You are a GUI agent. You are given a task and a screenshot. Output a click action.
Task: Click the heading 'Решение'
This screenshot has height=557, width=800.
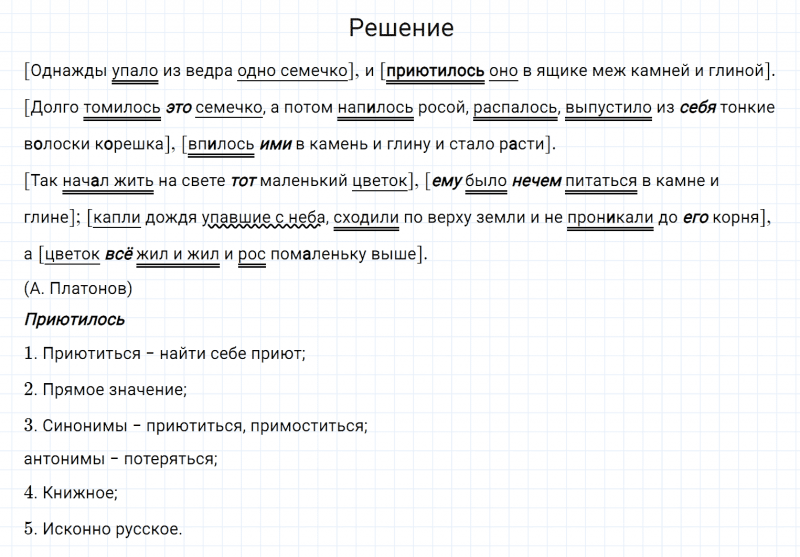pyautogui.click(x=401, y=28)
